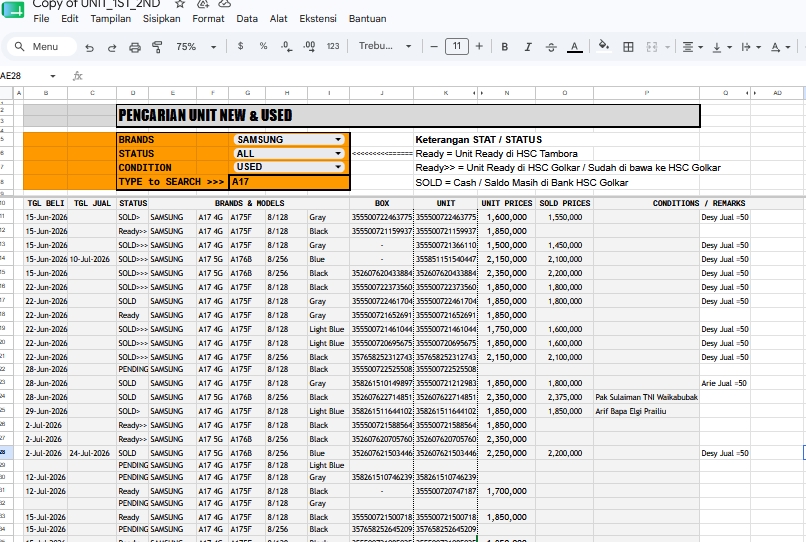Open merge cells dropdown arrow

tap(667, 47)
